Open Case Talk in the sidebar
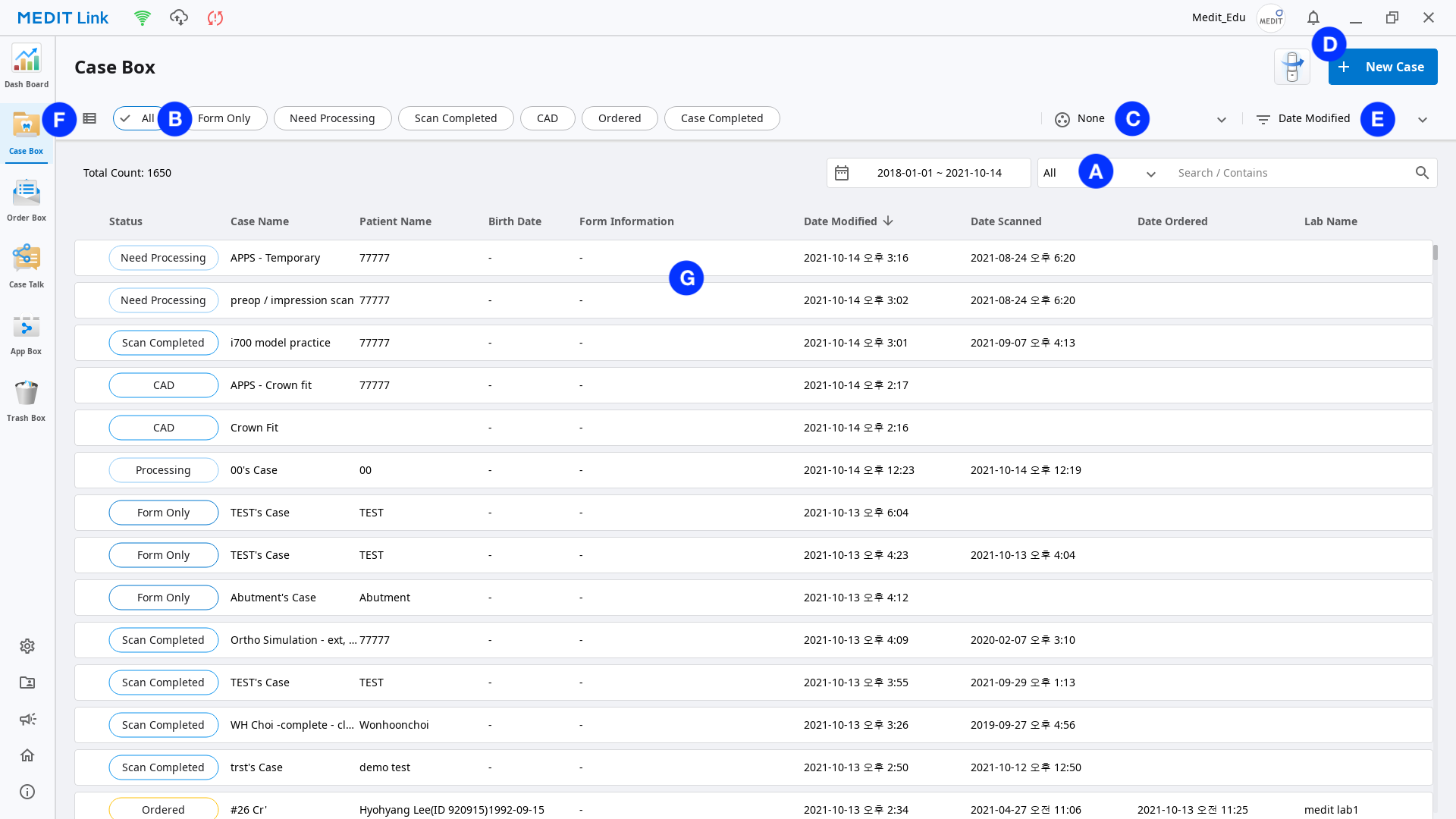The height and width of the screenshot is (819, 1456). click(x=27, y=267)
